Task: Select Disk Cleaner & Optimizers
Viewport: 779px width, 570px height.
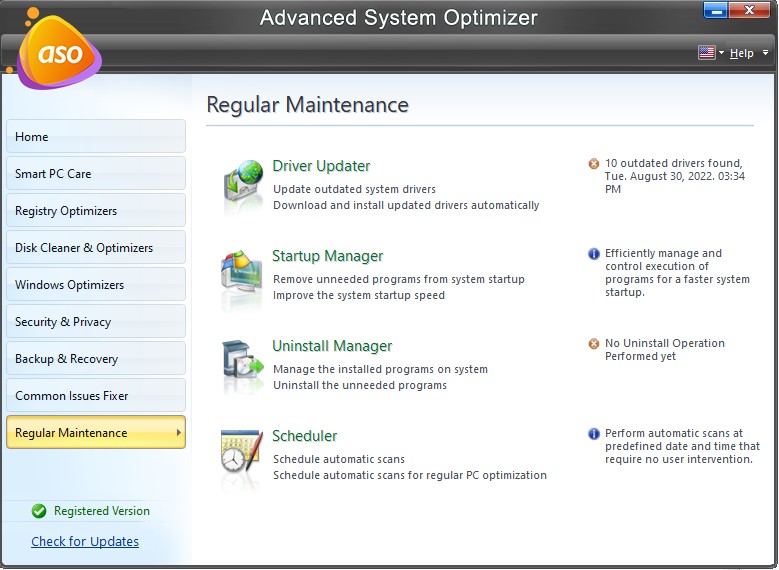Action: click(x=96, y=247)
